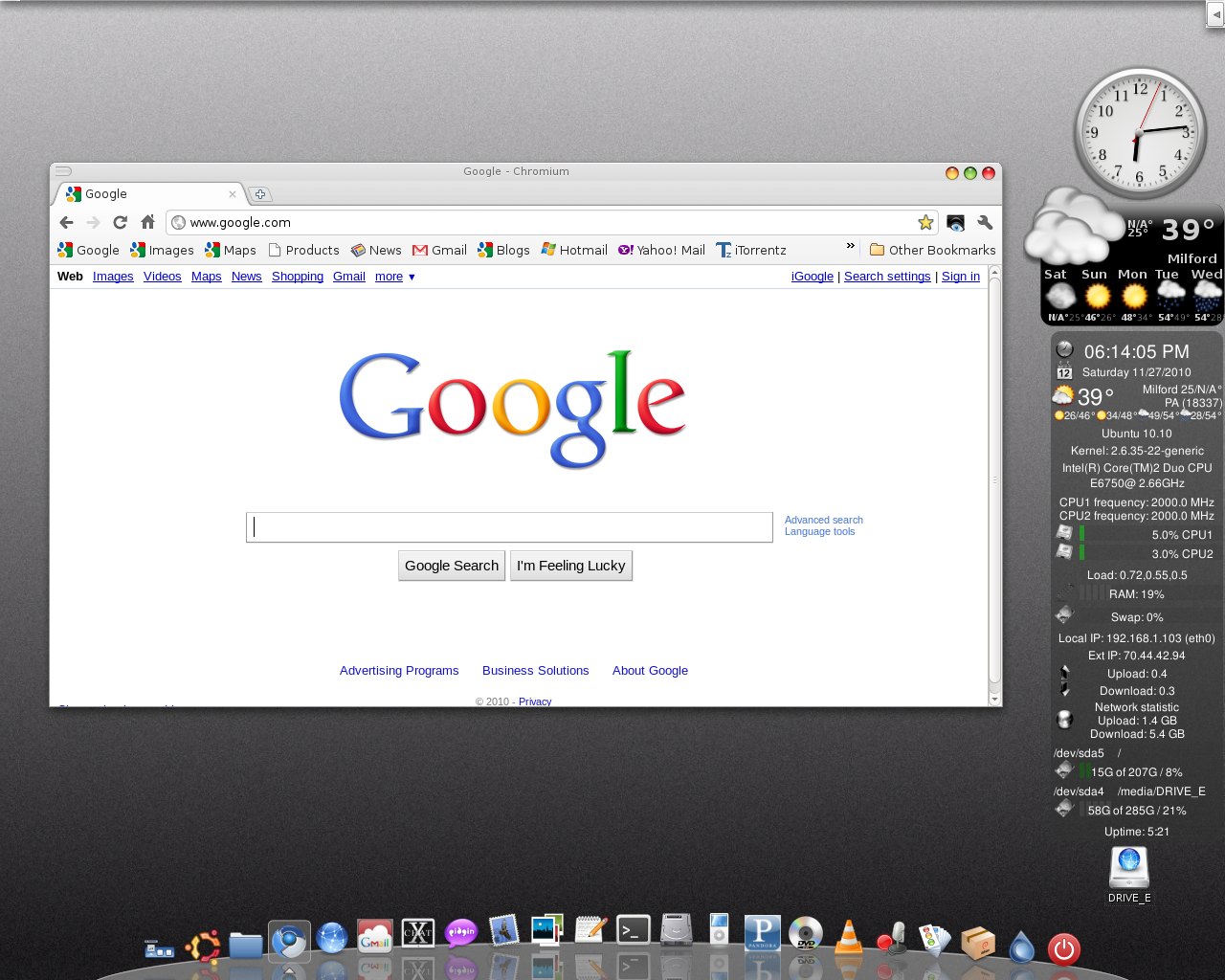
Task: Open the Products bookmark
Action: click(x=303, y=250)
